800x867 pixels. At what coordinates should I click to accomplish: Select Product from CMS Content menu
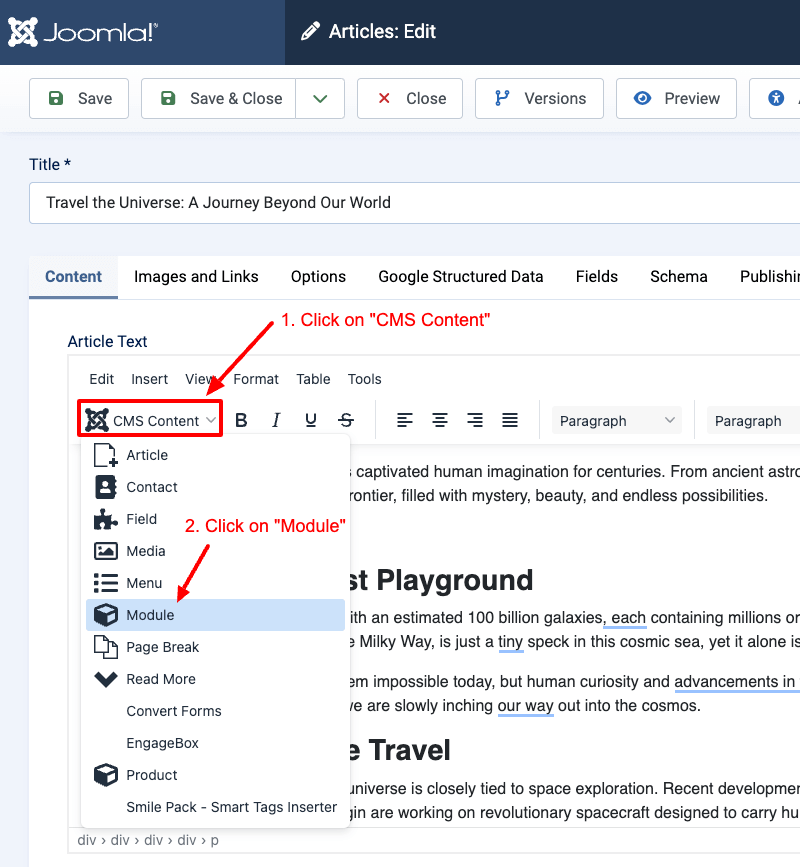216,775
